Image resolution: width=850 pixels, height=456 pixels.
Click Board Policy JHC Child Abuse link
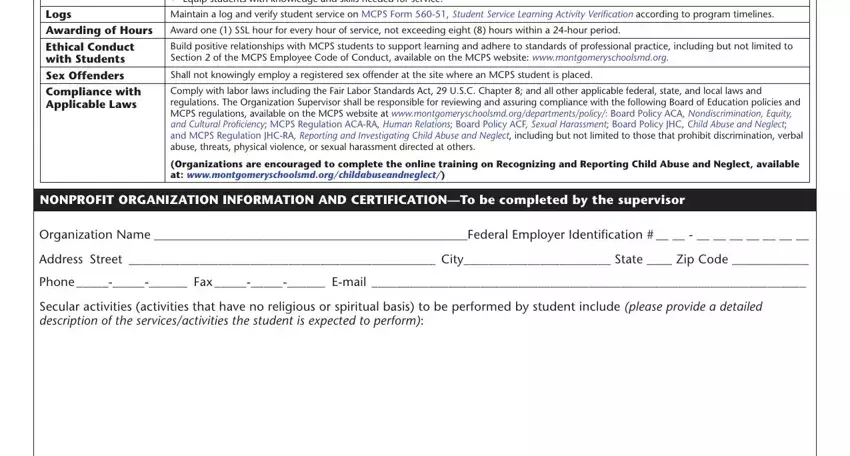tap(698, 124)
